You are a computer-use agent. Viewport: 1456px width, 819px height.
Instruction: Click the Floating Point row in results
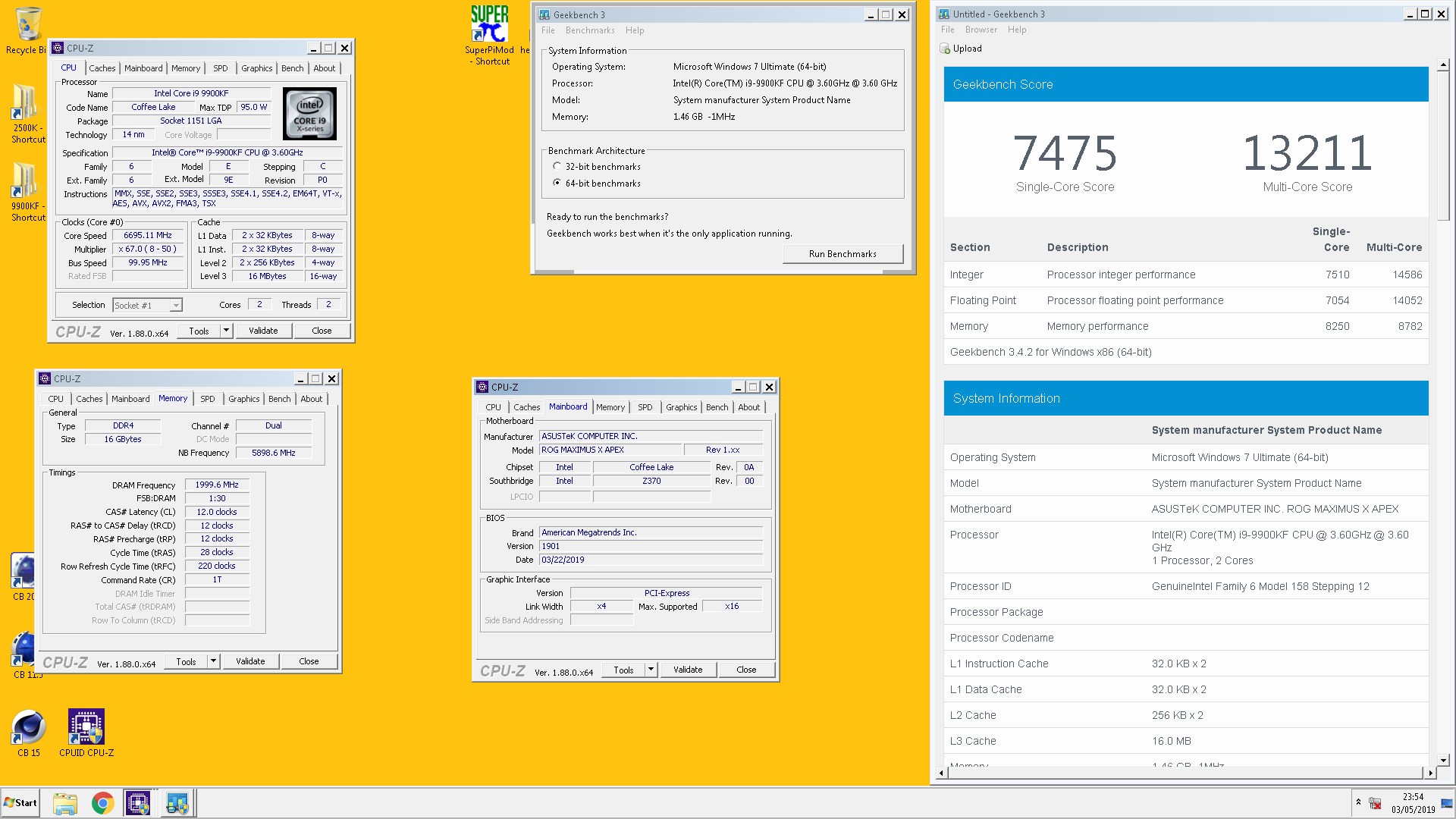pos(1186,300)
